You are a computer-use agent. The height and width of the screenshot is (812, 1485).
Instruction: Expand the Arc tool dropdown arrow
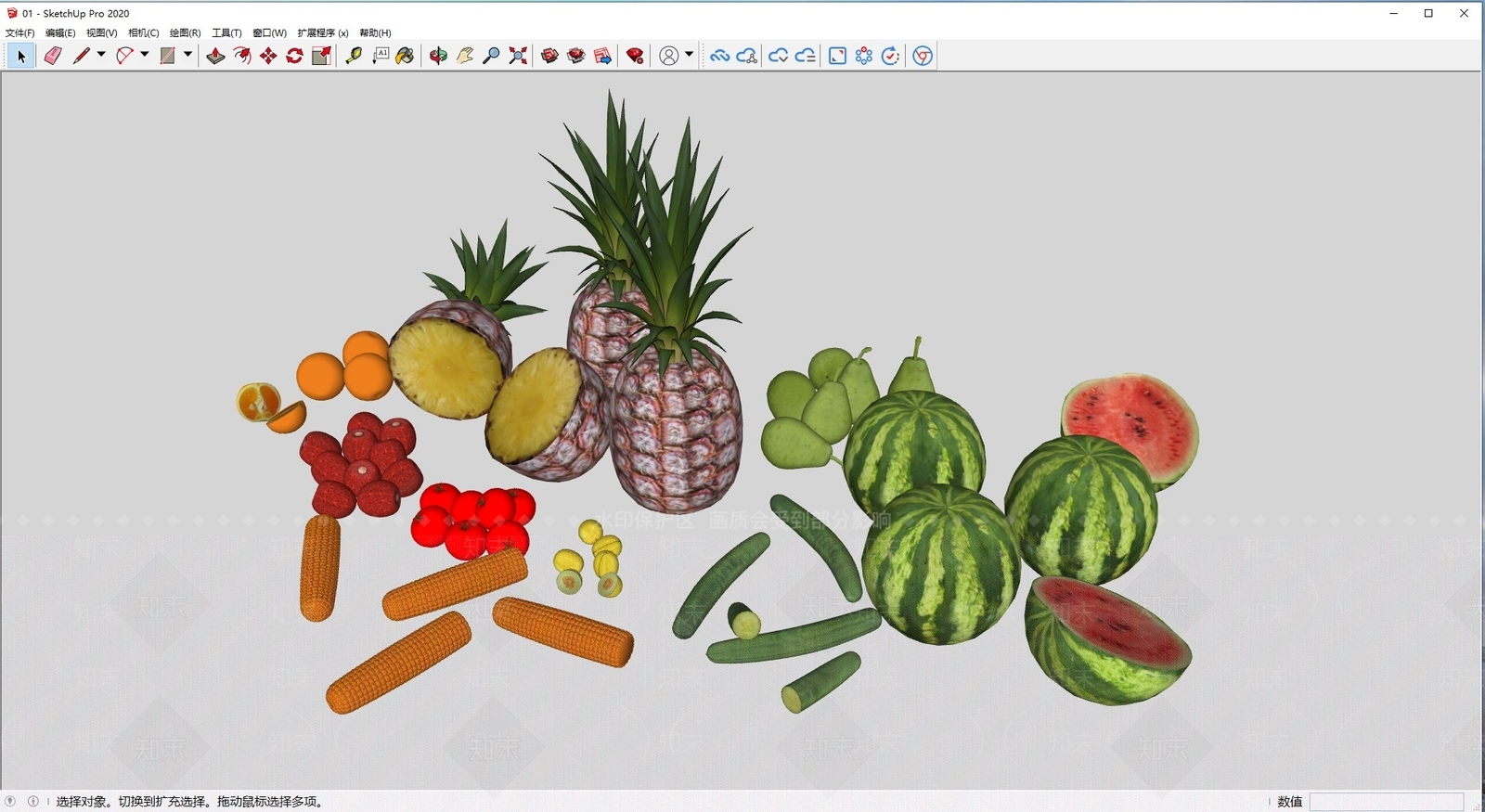click(x=144, y=55)
